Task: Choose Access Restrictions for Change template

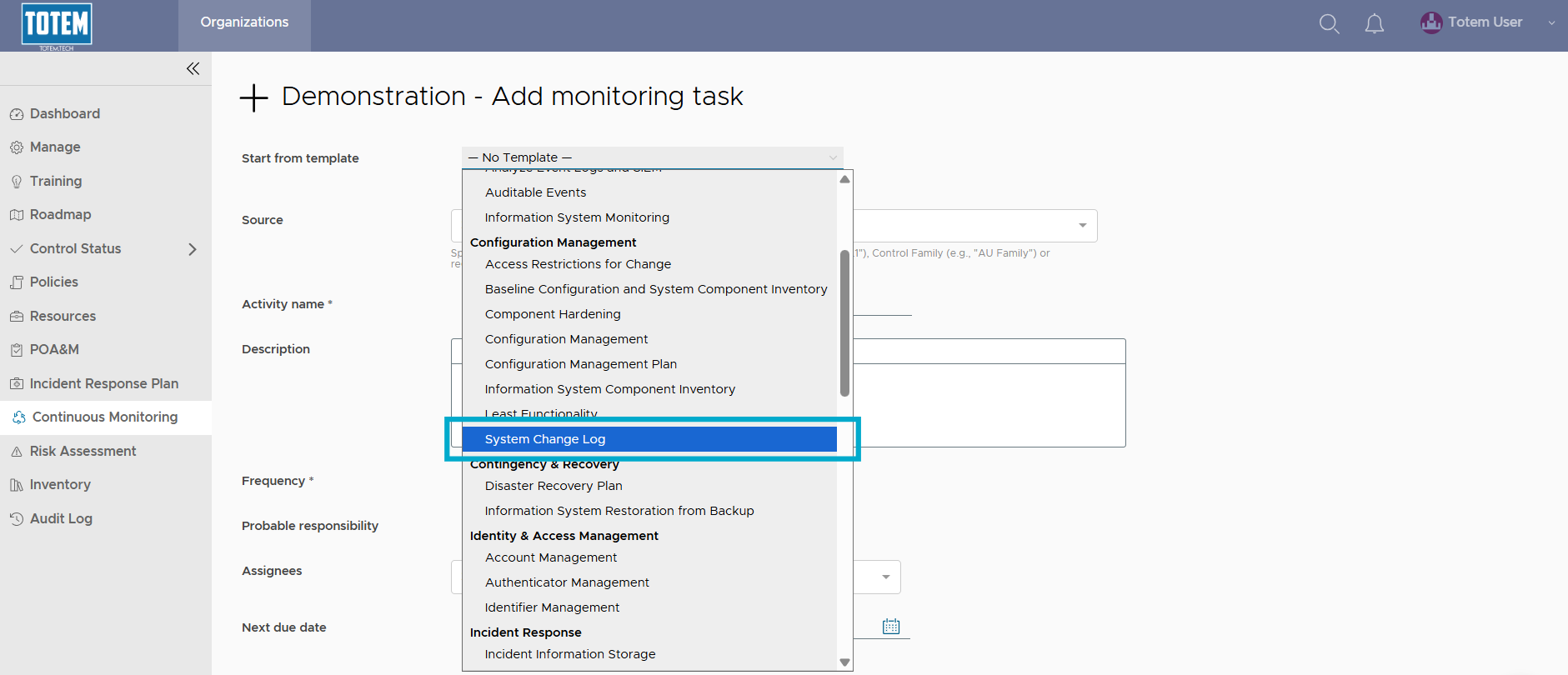Action: point(649,264)
